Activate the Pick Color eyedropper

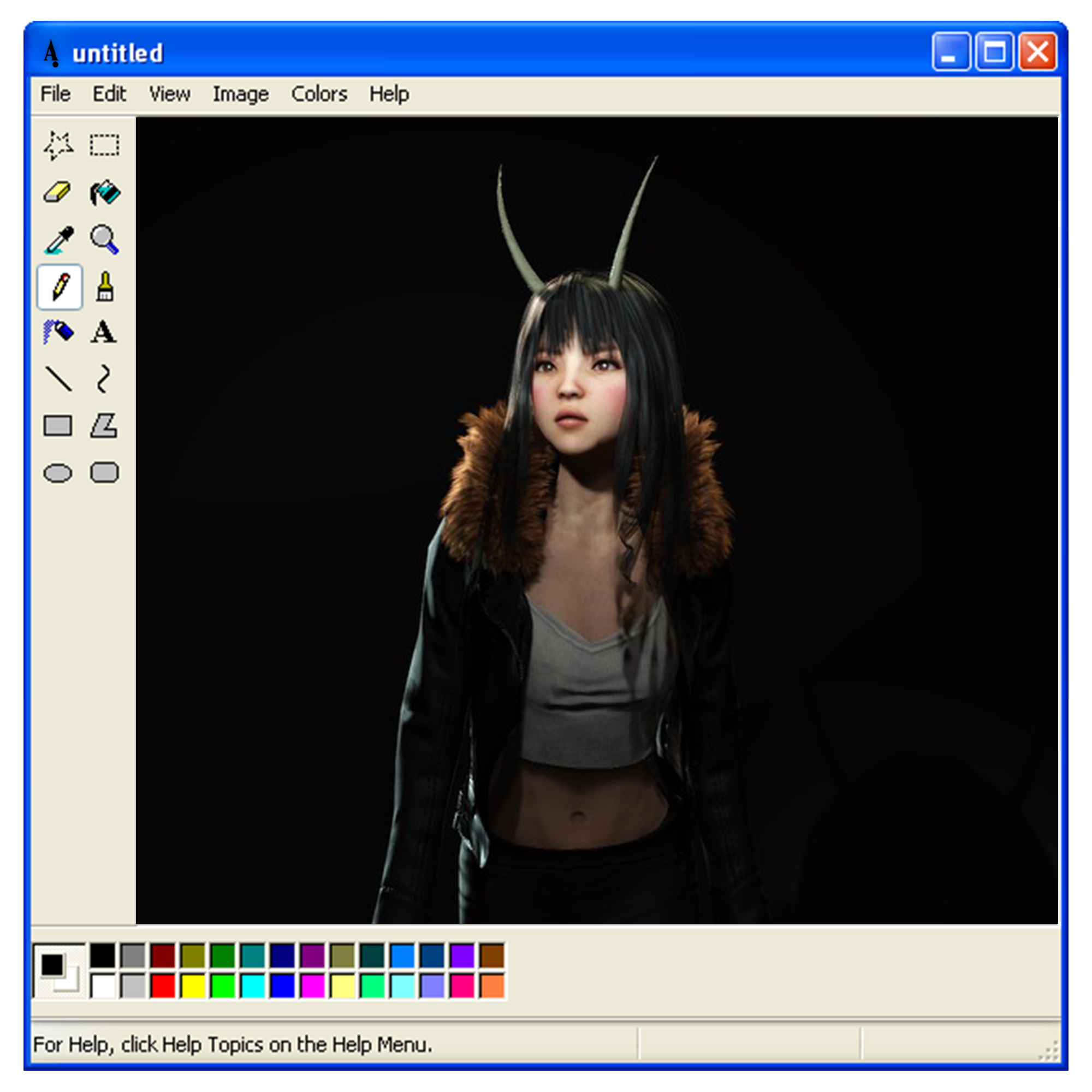coord(58,240)
